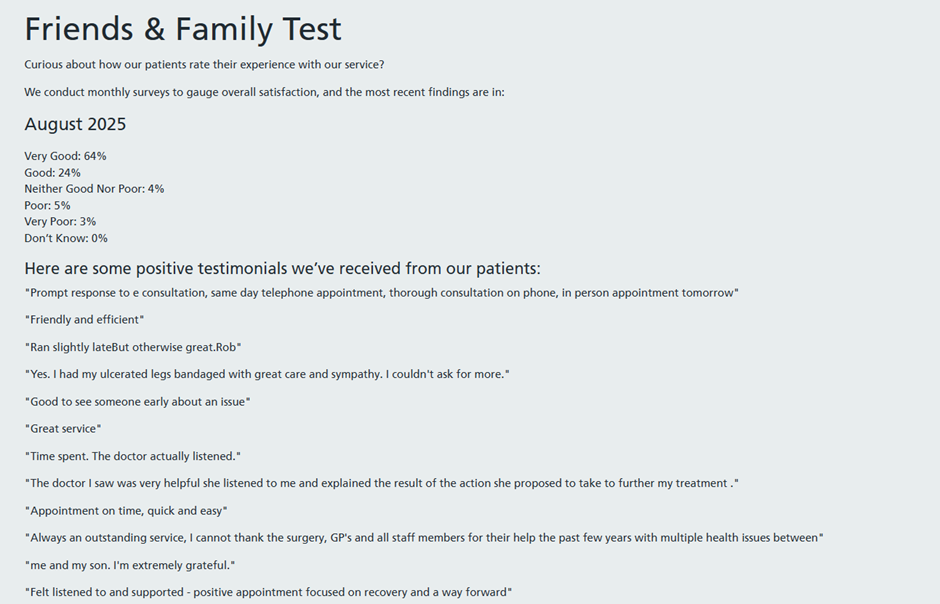Viewport: 940px width, 604px height.
Task: Select the "Good to see someone early" testimonial
Action: click(x=137, y=401)
